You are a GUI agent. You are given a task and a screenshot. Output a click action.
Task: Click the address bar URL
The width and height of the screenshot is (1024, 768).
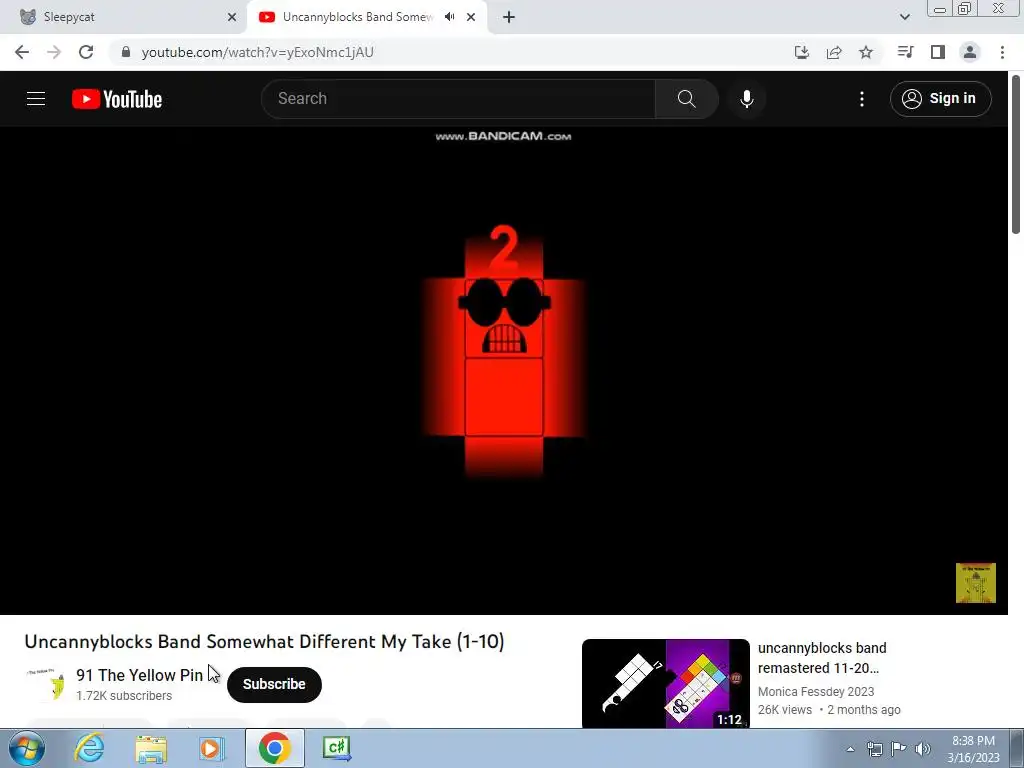(257, 52)
